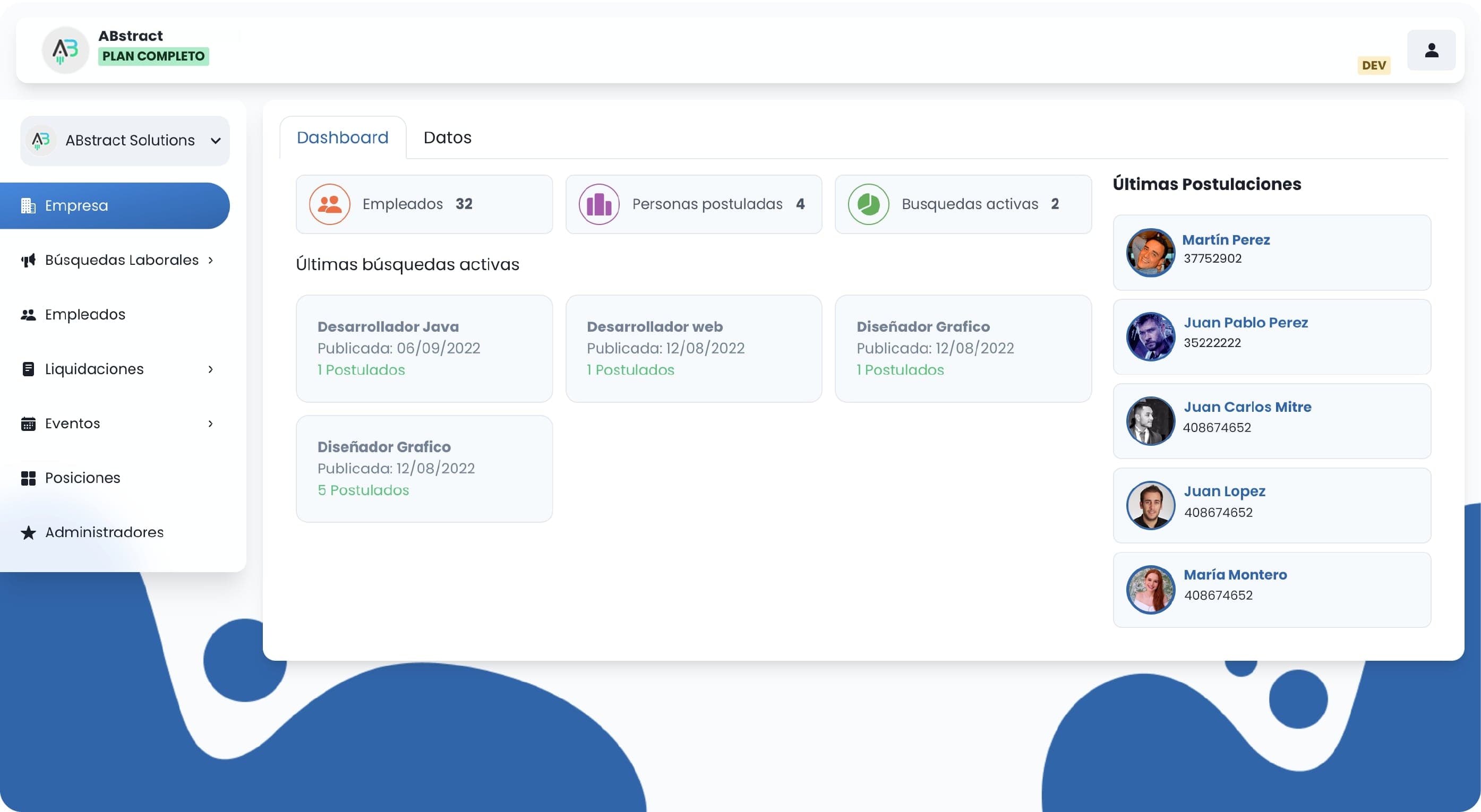Click the 5 Postulados Diseñador Grafico card
The image size is (1481, 812).
[x=424, y=468]
